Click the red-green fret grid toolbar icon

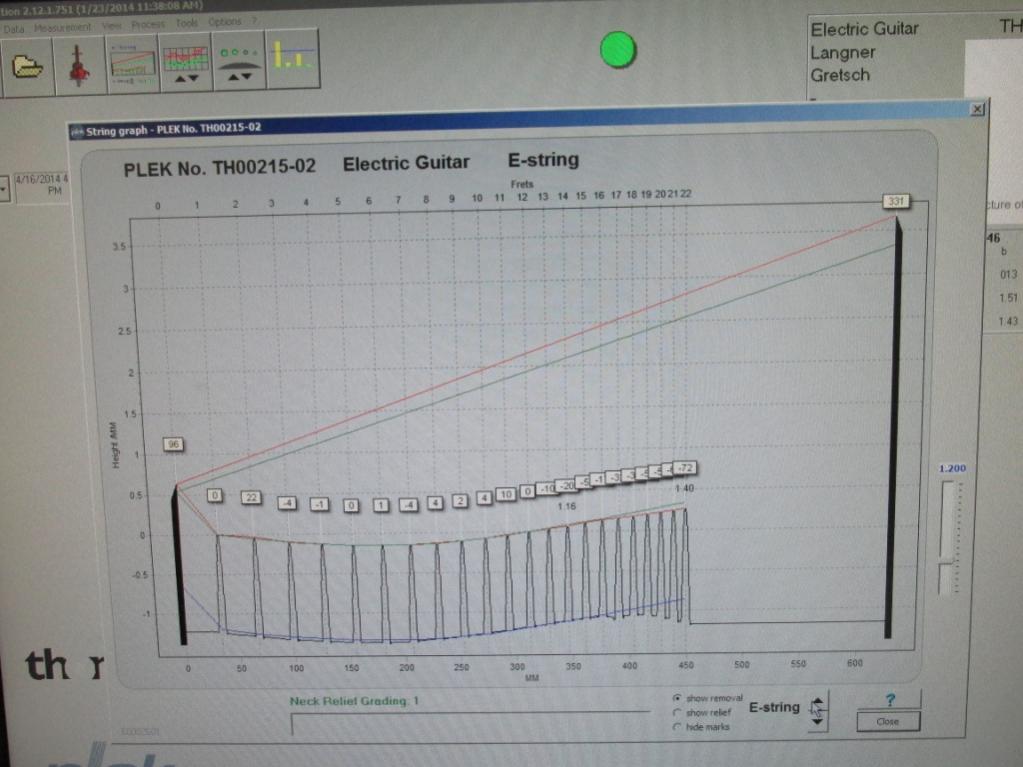pyautogui.click(x=186, y=63)
